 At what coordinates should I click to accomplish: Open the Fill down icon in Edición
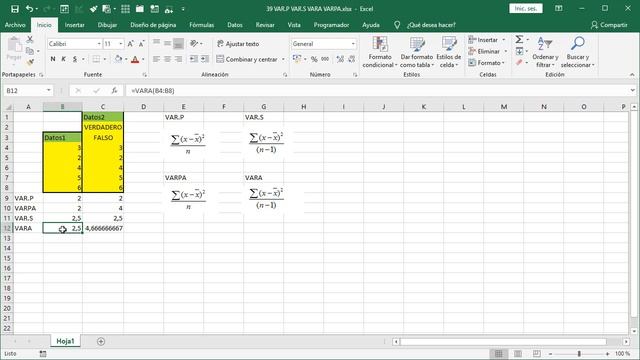tap(519, 51)
